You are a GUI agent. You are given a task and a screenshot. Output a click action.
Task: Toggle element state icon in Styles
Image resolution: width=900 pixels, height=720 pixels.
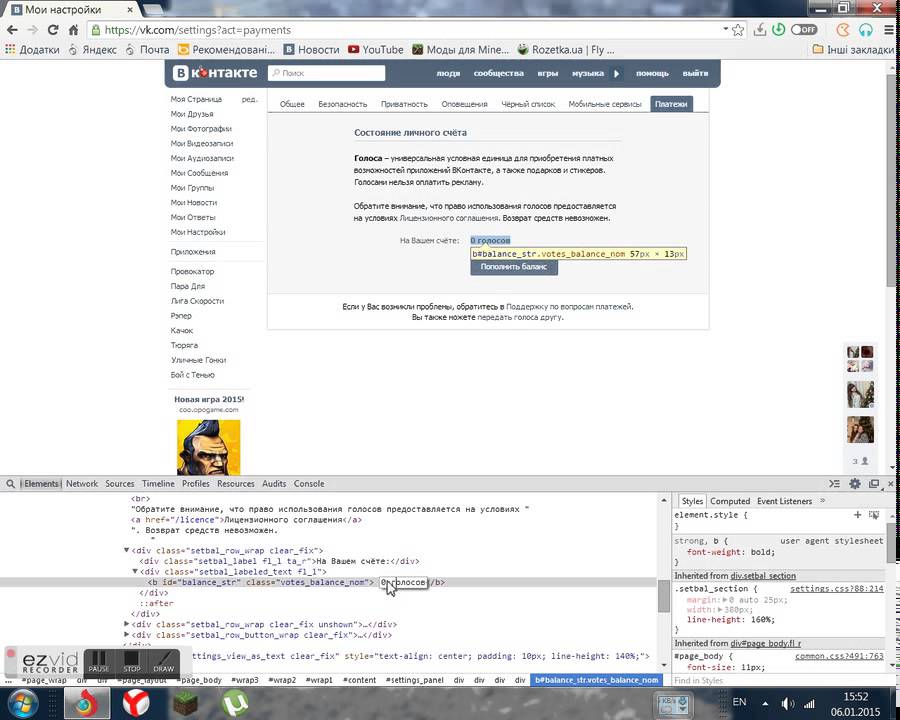[874, 515]
